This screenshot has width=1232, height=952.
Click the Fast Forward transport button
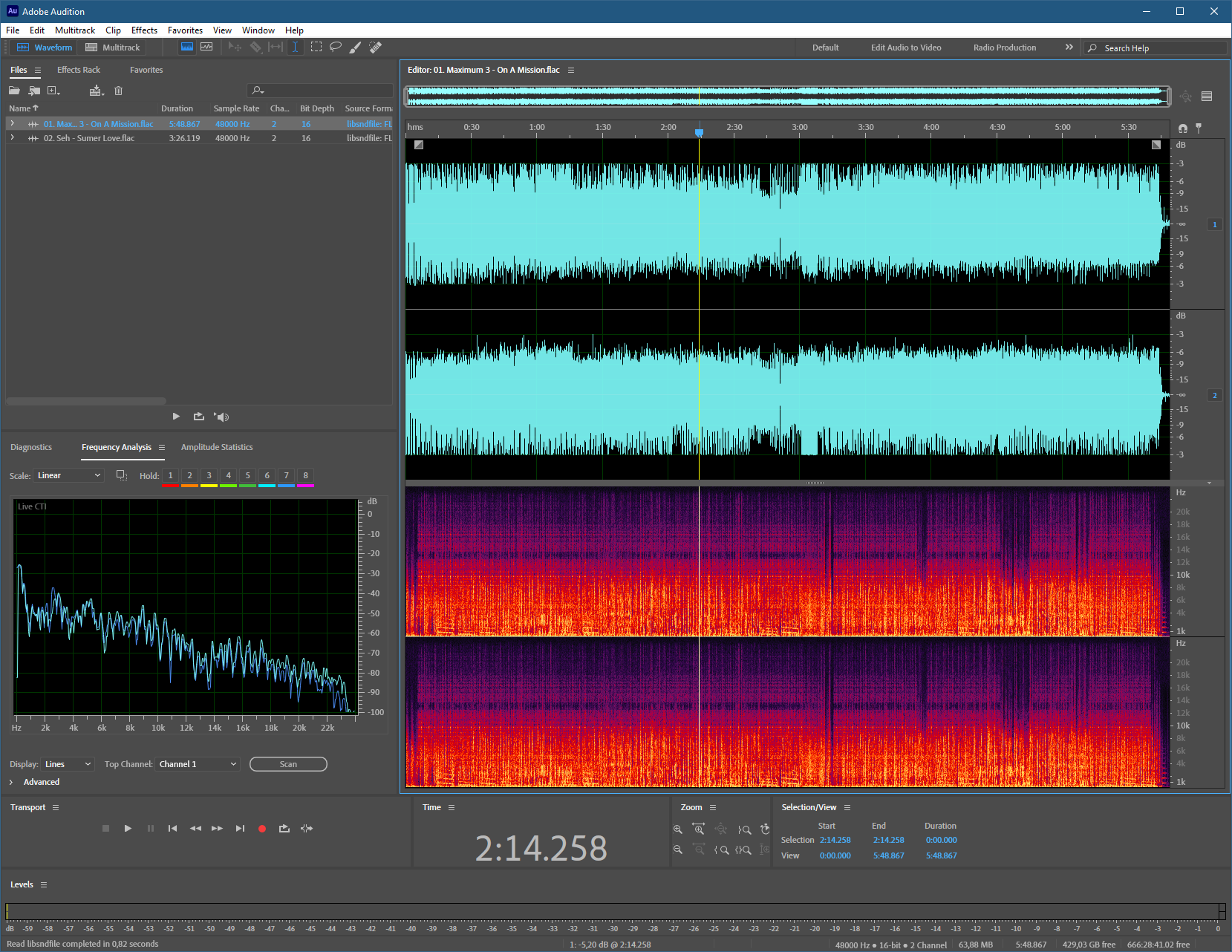(217, 828)
